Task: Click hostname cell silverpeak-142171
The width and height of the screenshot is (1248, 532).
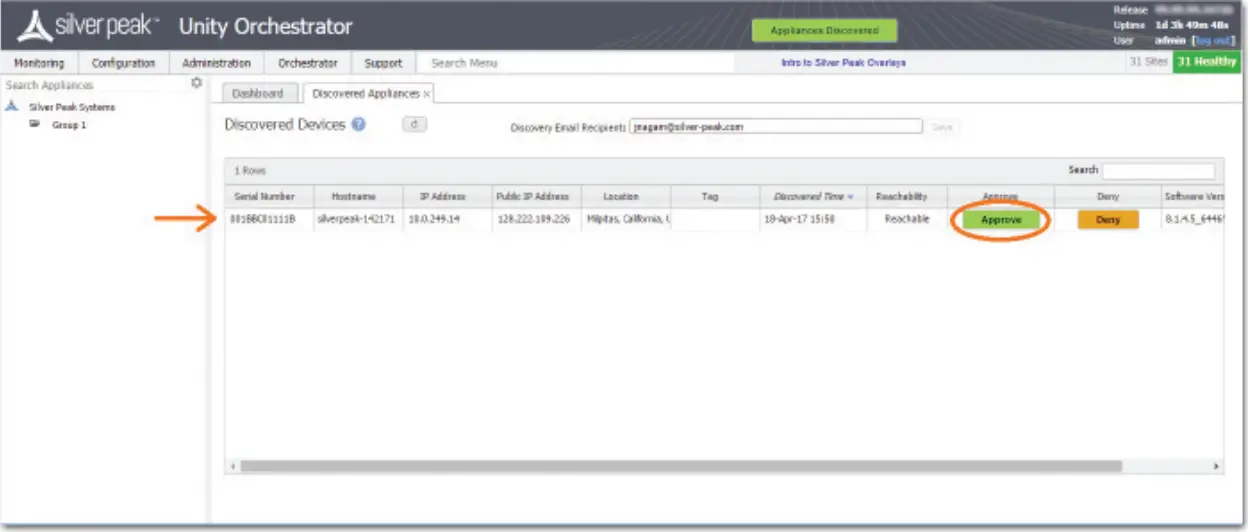Action: [x=359, y=219]
